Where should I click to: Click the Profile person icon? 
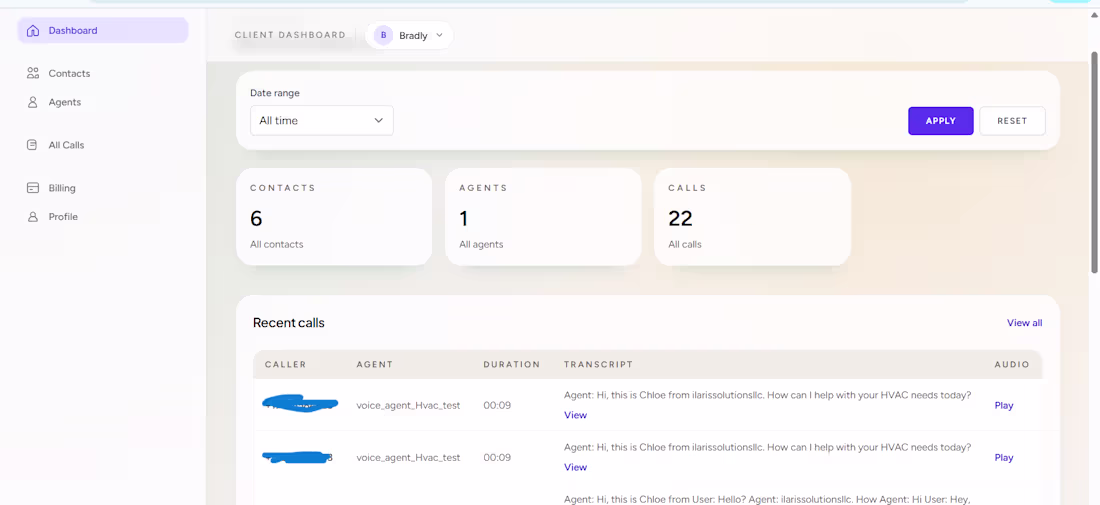click(32, 217)
